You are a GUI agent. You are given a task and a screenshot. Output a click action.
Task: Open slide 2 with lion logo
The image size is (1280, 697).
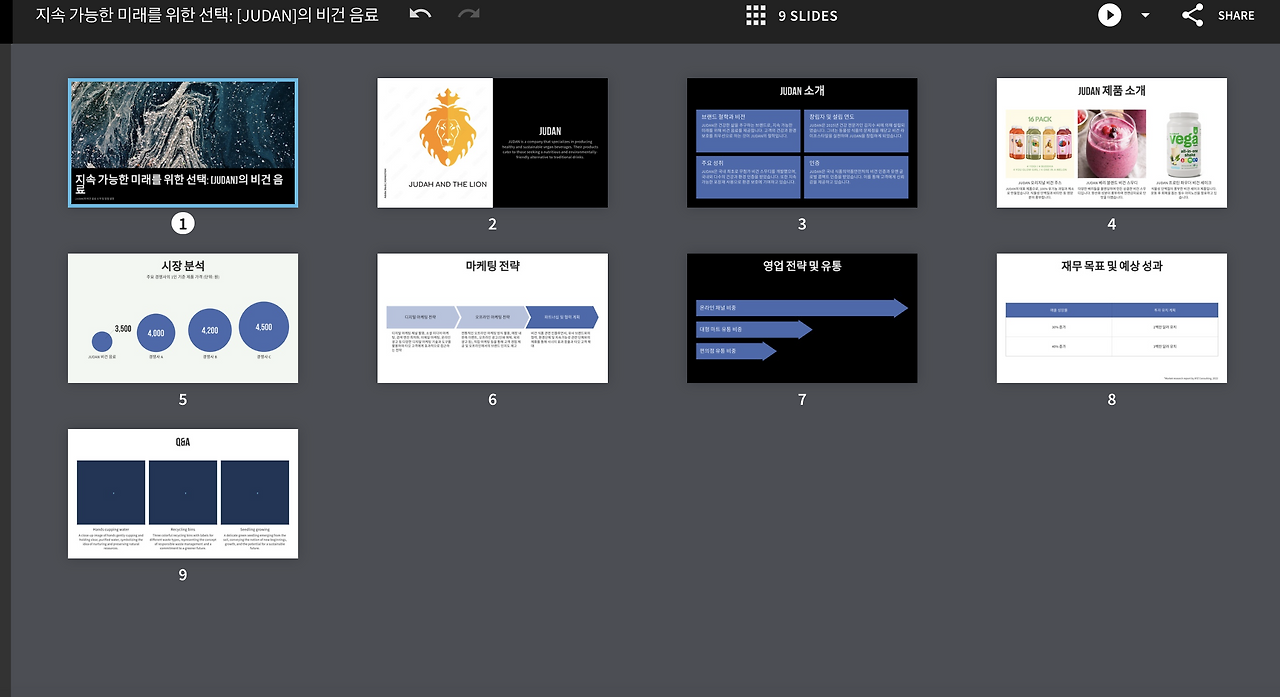(x=492, y=143)
